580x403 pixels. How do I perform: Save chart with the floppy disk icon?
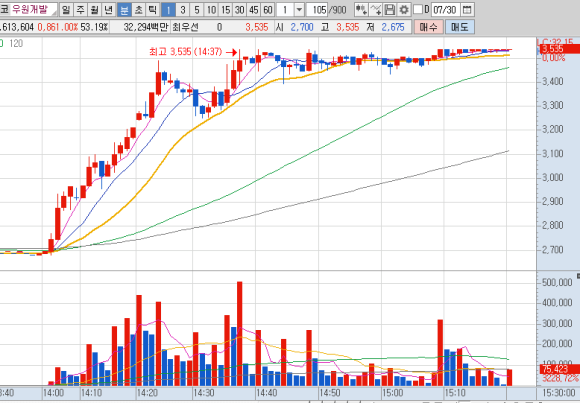(390, 10)
